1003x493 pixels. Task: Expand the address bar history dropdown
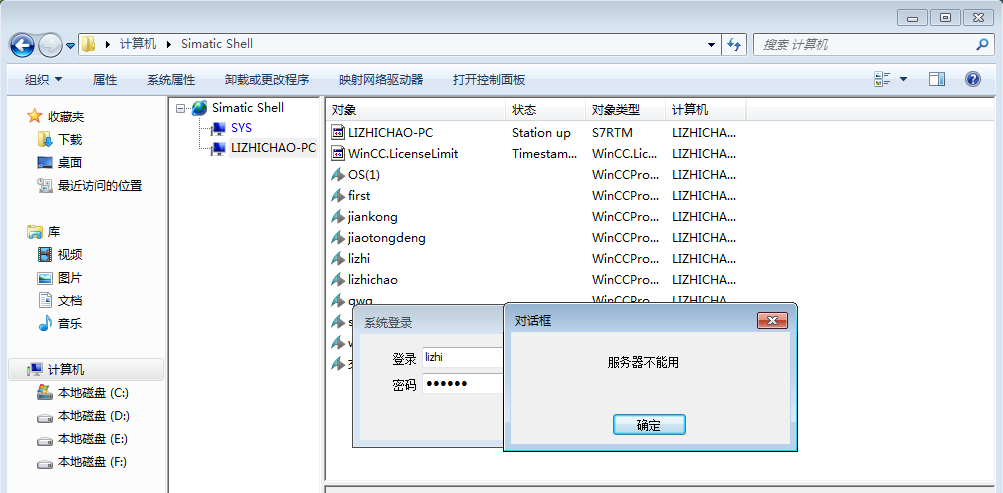pos(711,45)
